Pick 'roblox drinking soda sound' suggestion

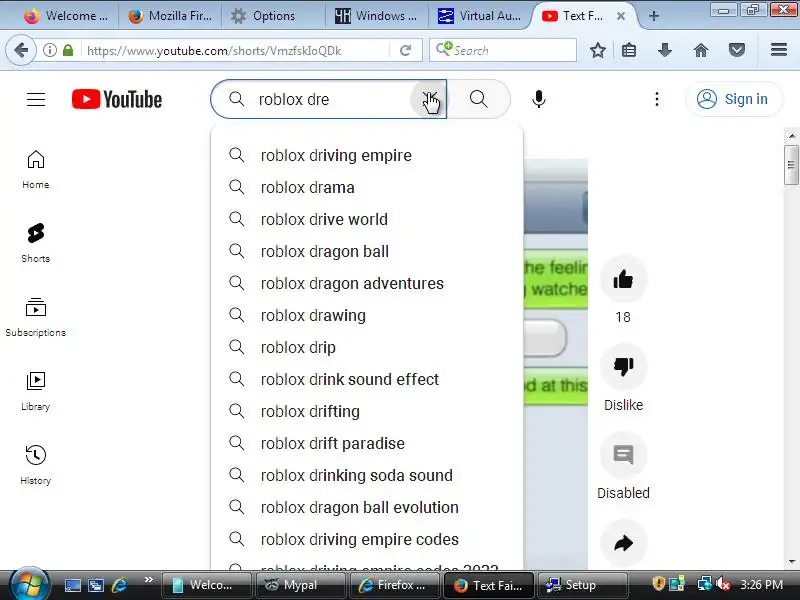[366, 476]
